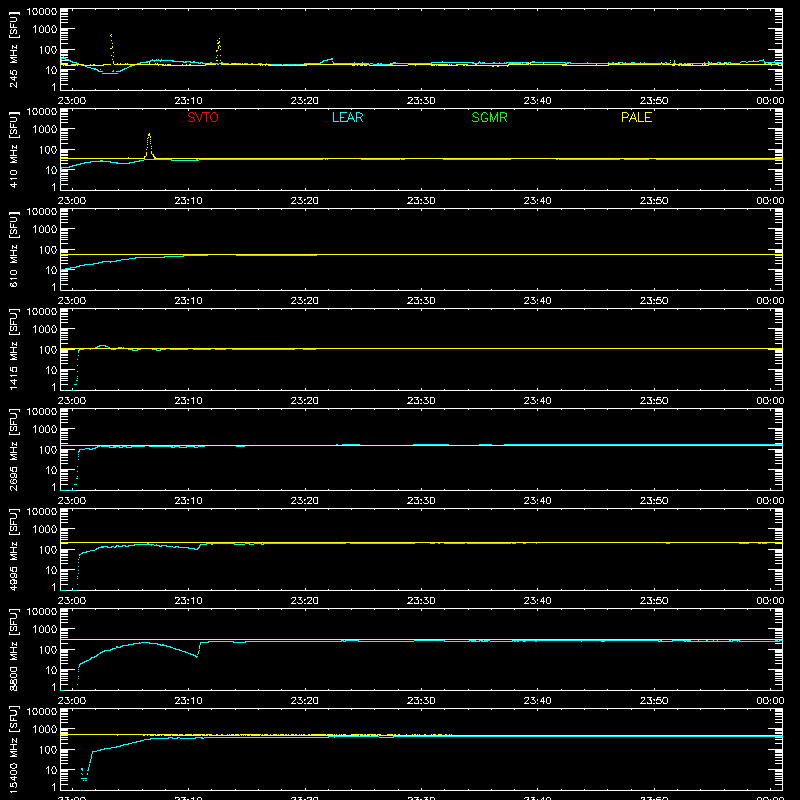800x800 pixels.
Task: Click the 23:40 tick label under the 4995 MHz panel
Action: click(537, 601)
